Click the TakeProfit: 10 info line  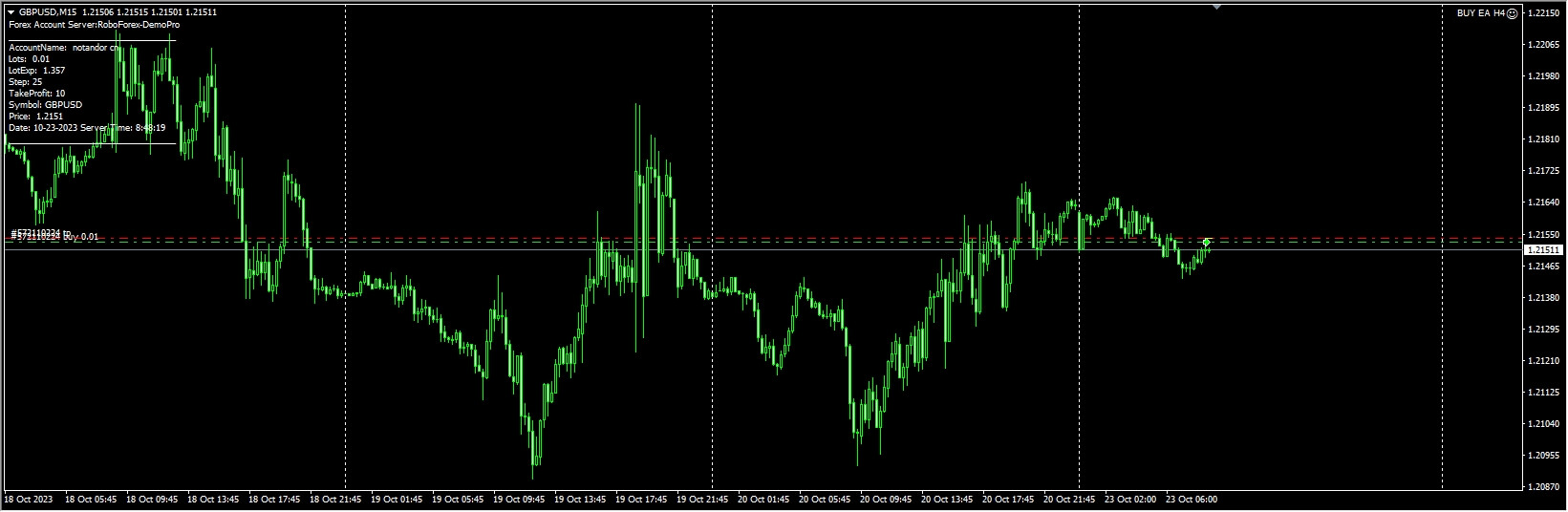point(37,94)
